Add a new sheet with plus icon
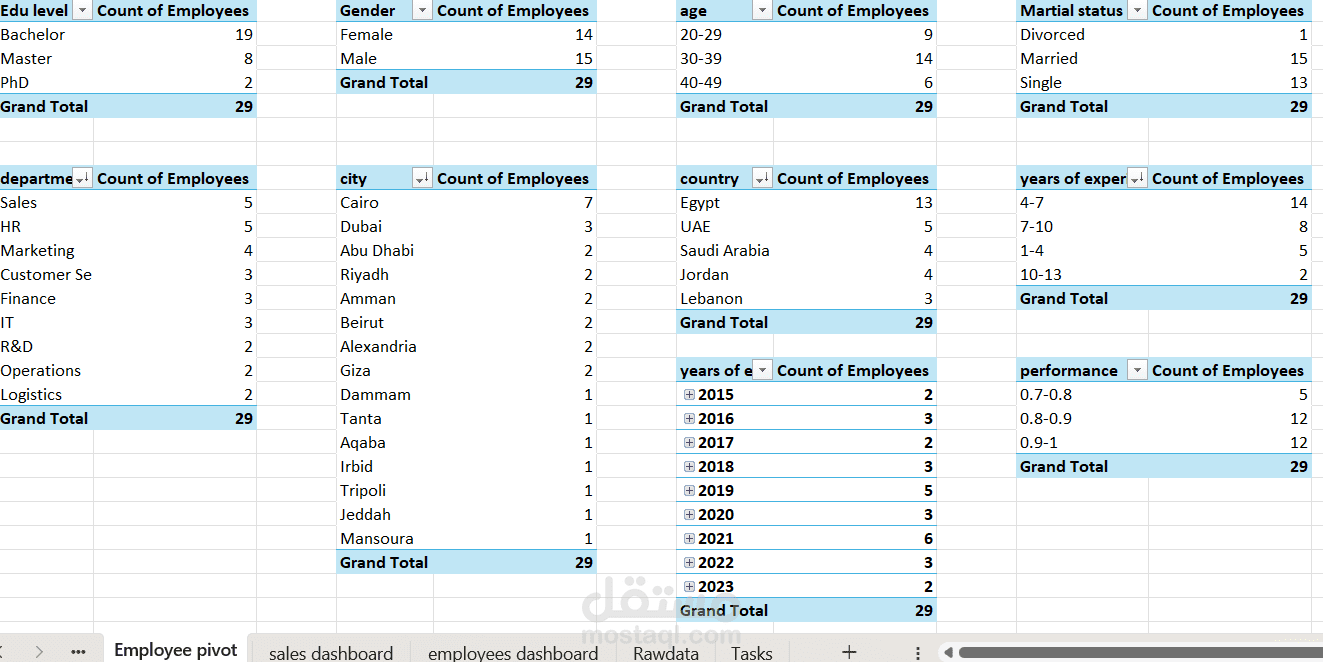 (849, 652)
